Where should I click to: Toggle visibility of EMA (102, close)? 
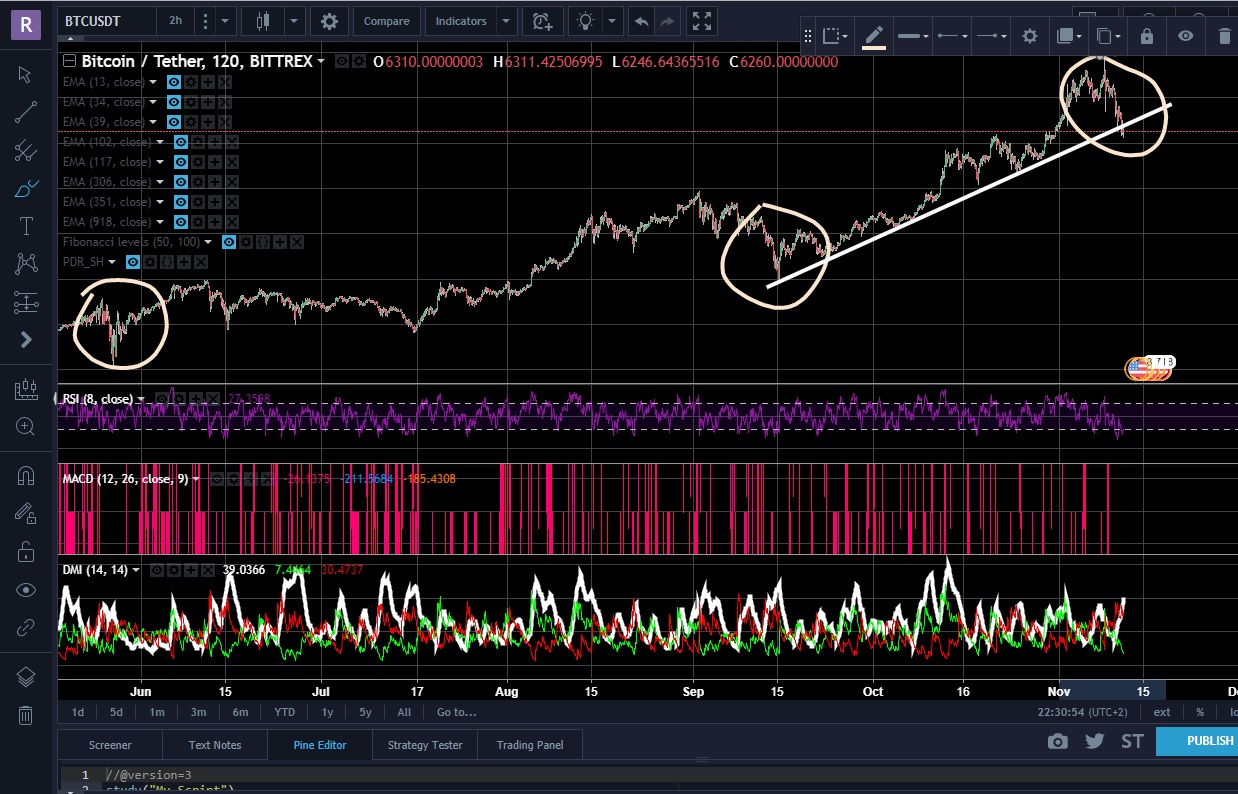[181, 142]
